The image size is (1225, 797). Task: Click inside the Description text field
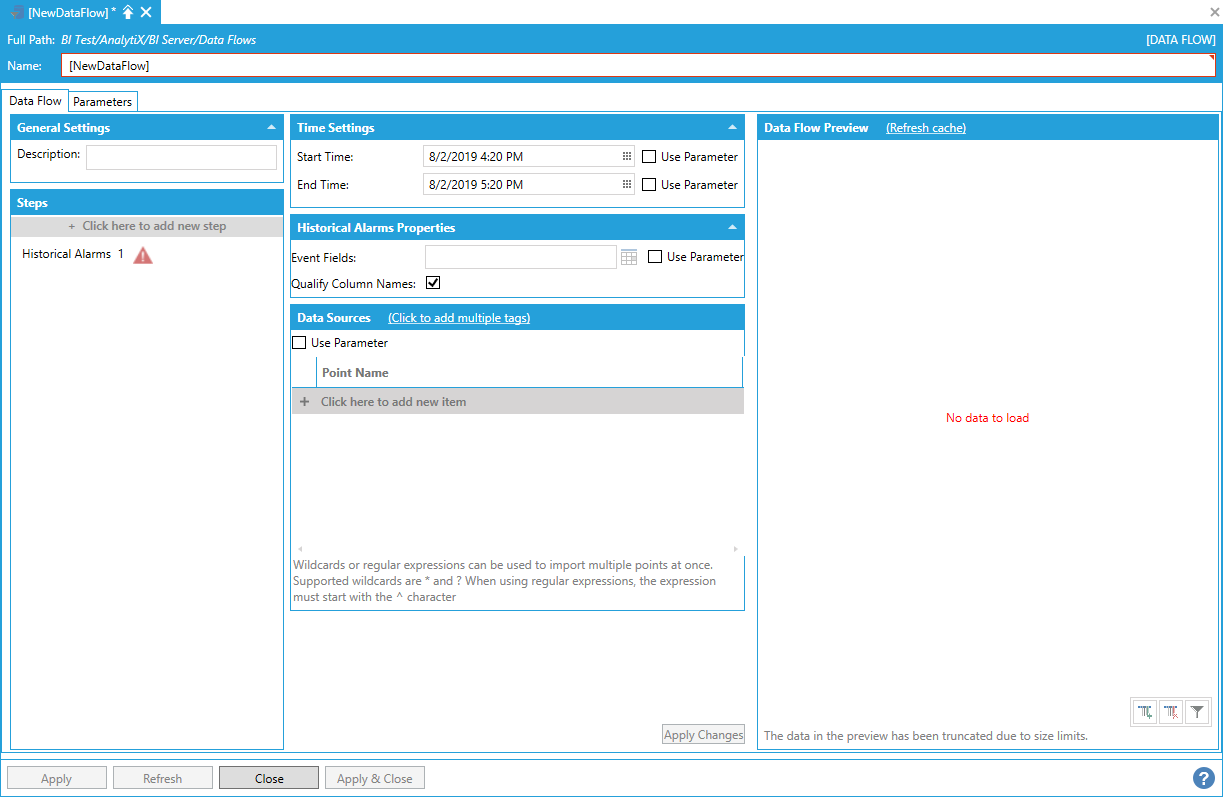[x=181, y=157]
